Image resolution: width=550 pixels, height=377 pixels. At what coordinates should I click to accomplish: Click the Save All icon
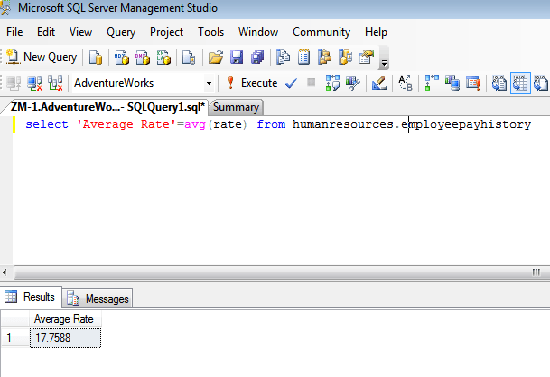257,57
